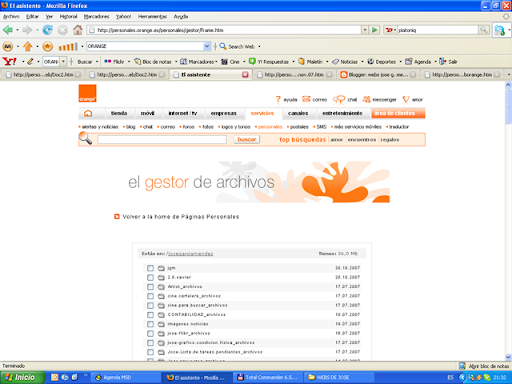Check the box for folder jgm

150,268
